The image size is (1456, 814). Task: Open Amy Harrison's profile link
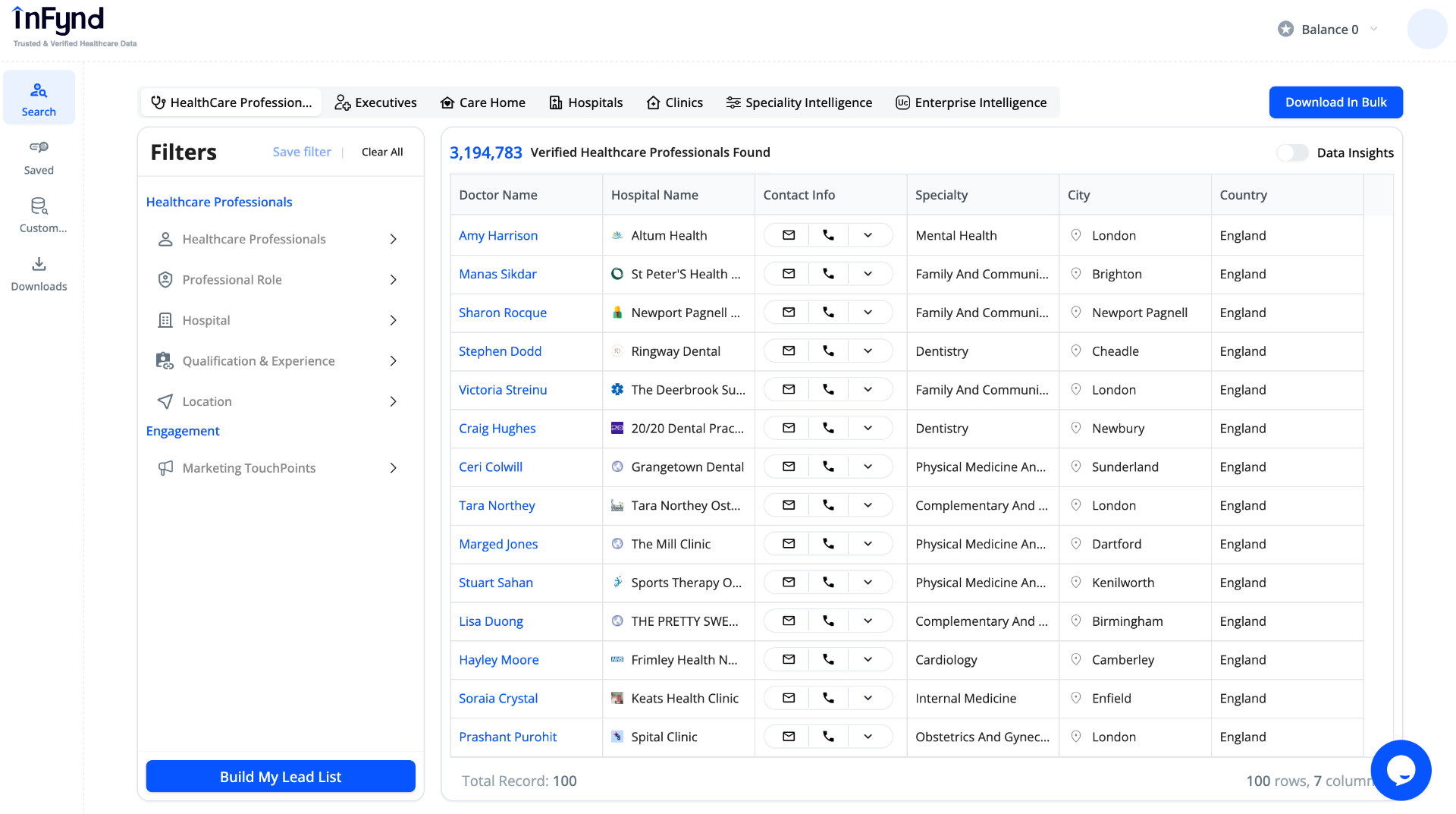498,235
